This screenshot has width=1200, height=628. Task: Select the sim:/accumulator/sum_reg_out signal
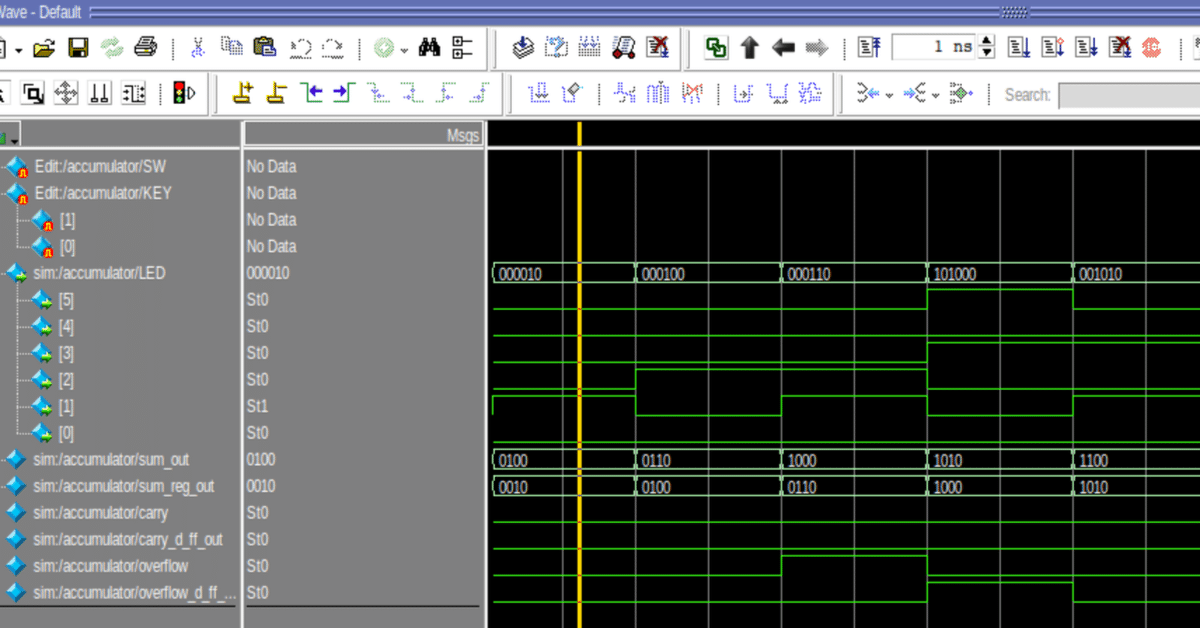(x=123, y=486)
